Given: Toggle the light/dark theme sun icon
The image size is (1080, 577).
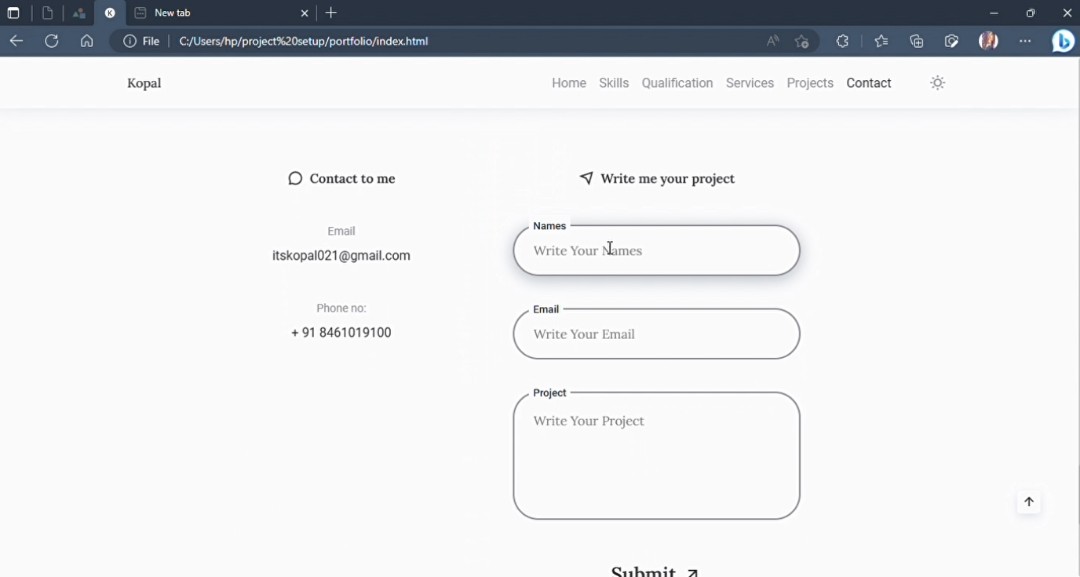Looking at the screenshot, I should (x=937, y=83).
